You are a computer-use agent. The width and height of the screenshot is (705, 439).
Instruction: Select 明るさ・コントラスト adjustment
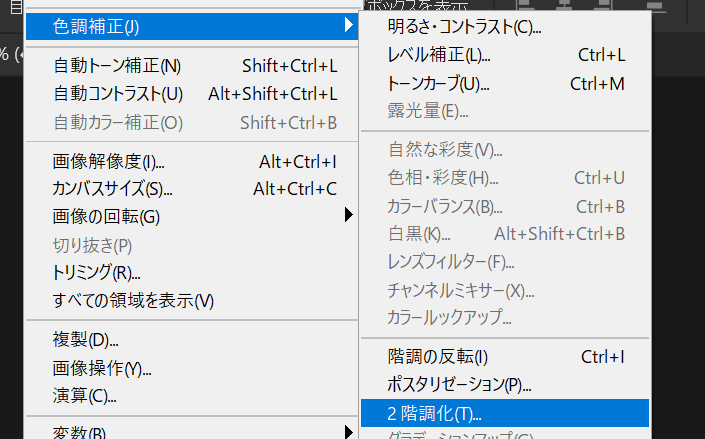pos(464,26)
